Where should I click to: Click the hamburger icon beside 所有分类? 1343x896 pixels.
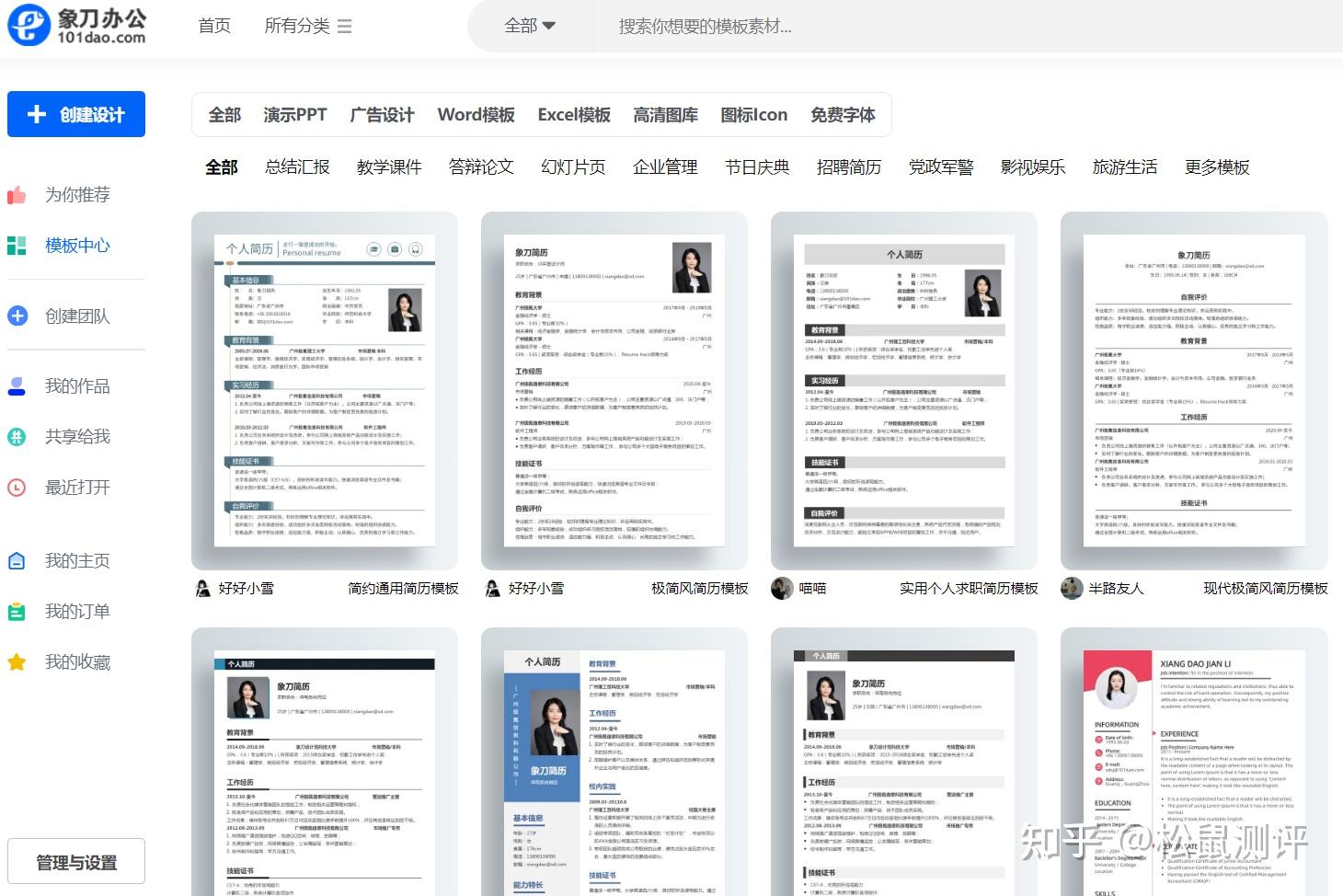click(x=345, y=27)
